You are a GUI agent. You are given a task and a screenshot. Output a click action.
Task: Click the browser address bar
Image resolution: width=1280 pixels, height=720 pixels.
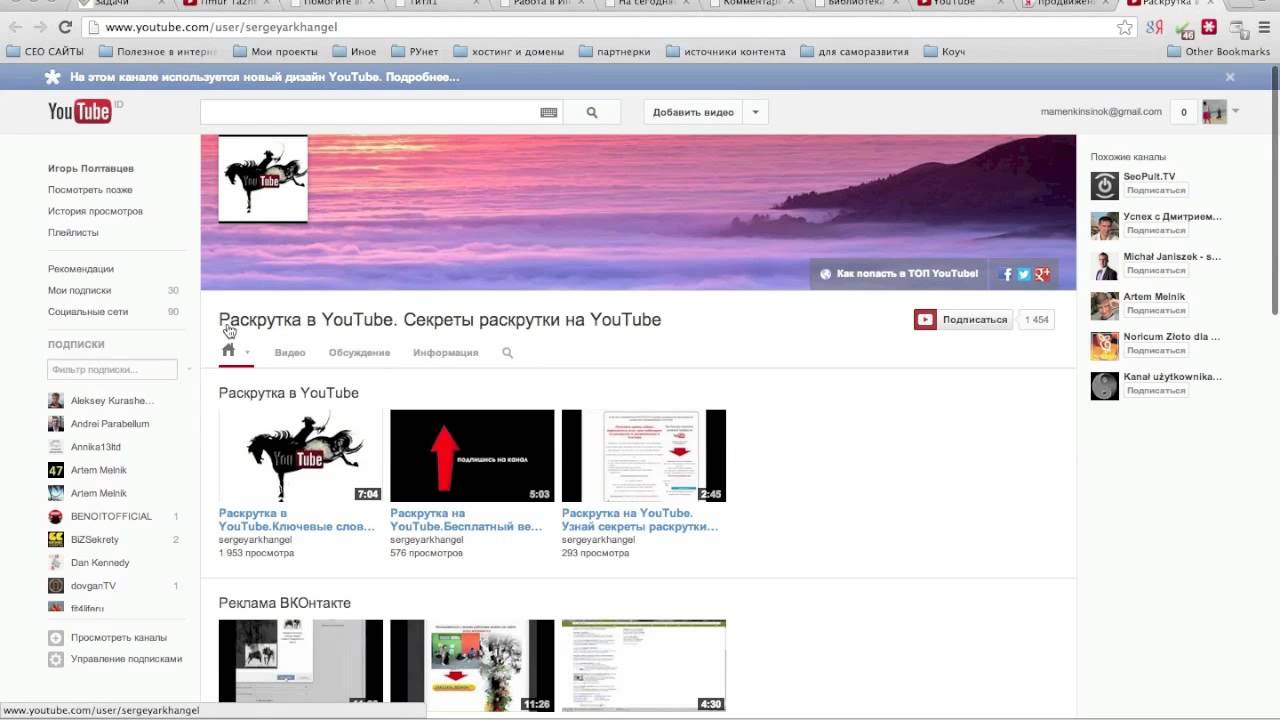coord(600,27)
